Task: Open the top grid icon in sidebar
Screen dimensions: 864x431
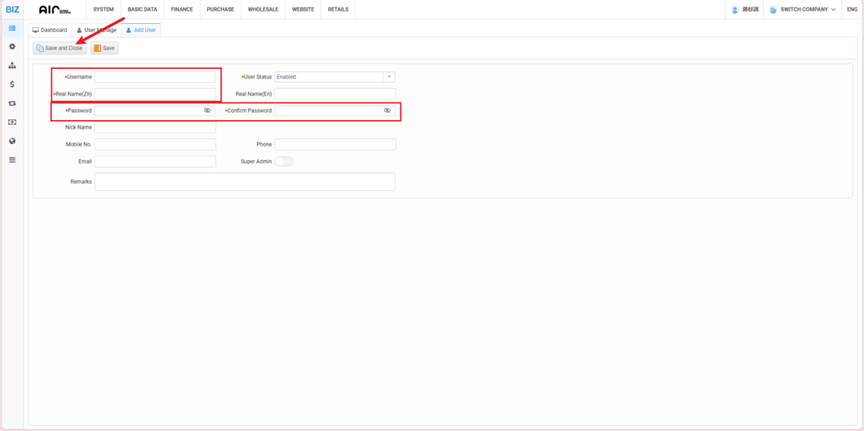Action: [x=12, y=28]
